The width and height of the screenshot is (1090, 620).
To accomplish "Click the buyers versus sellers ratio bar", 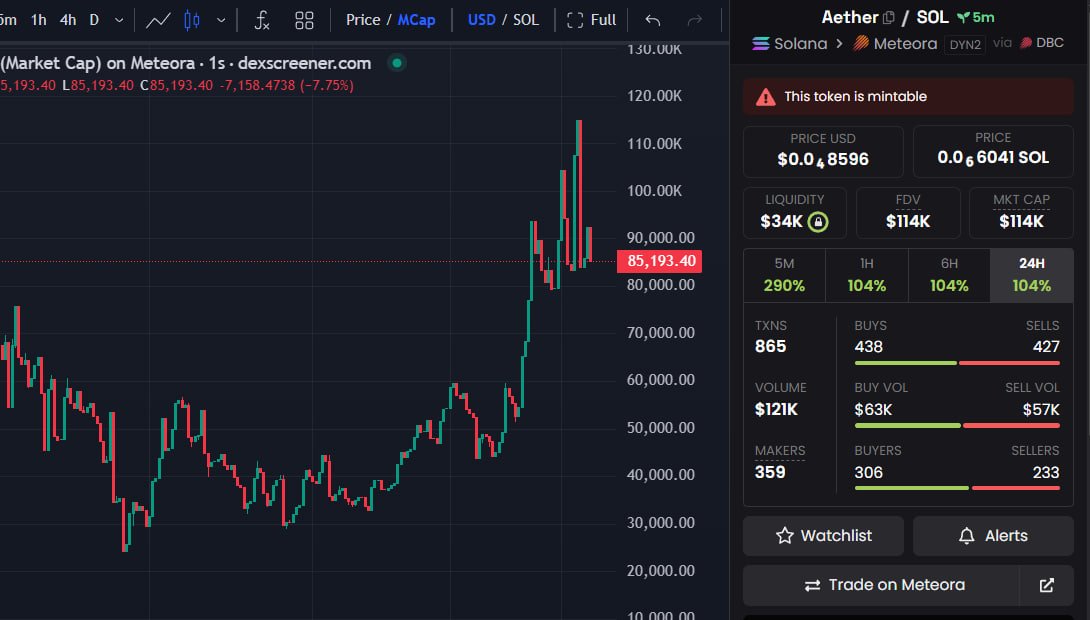I will coord(957,488).
